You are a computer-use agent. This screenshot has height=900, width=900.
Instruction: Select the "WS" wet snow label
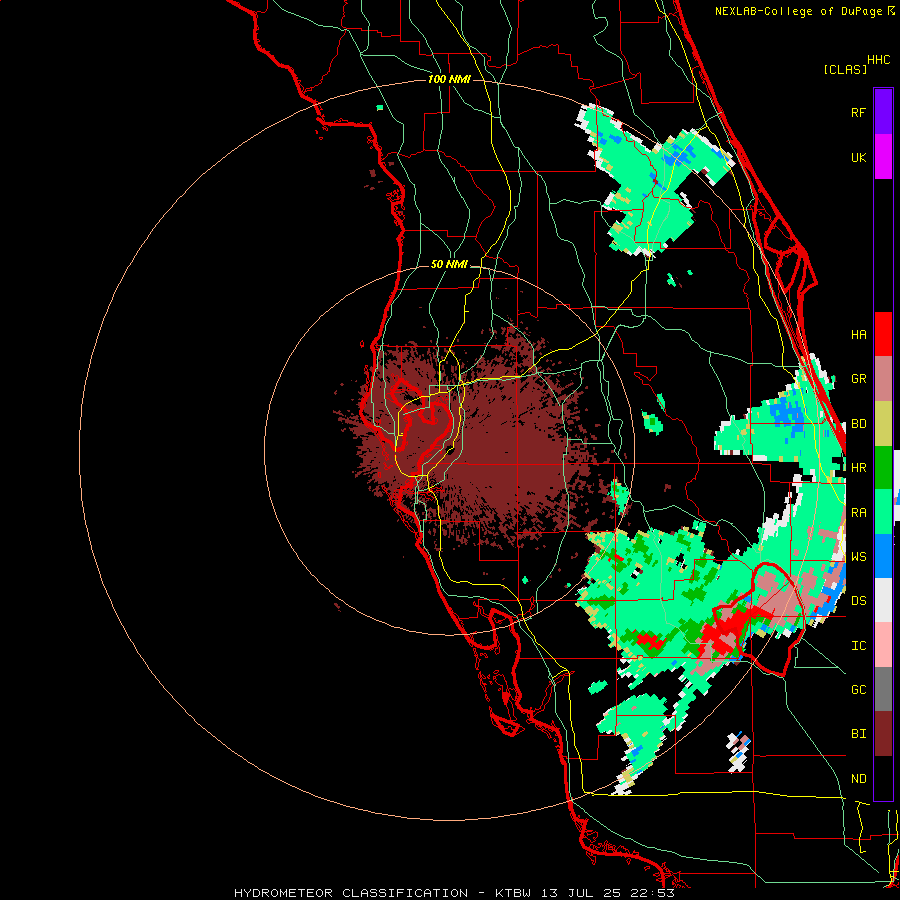[858, 557]
